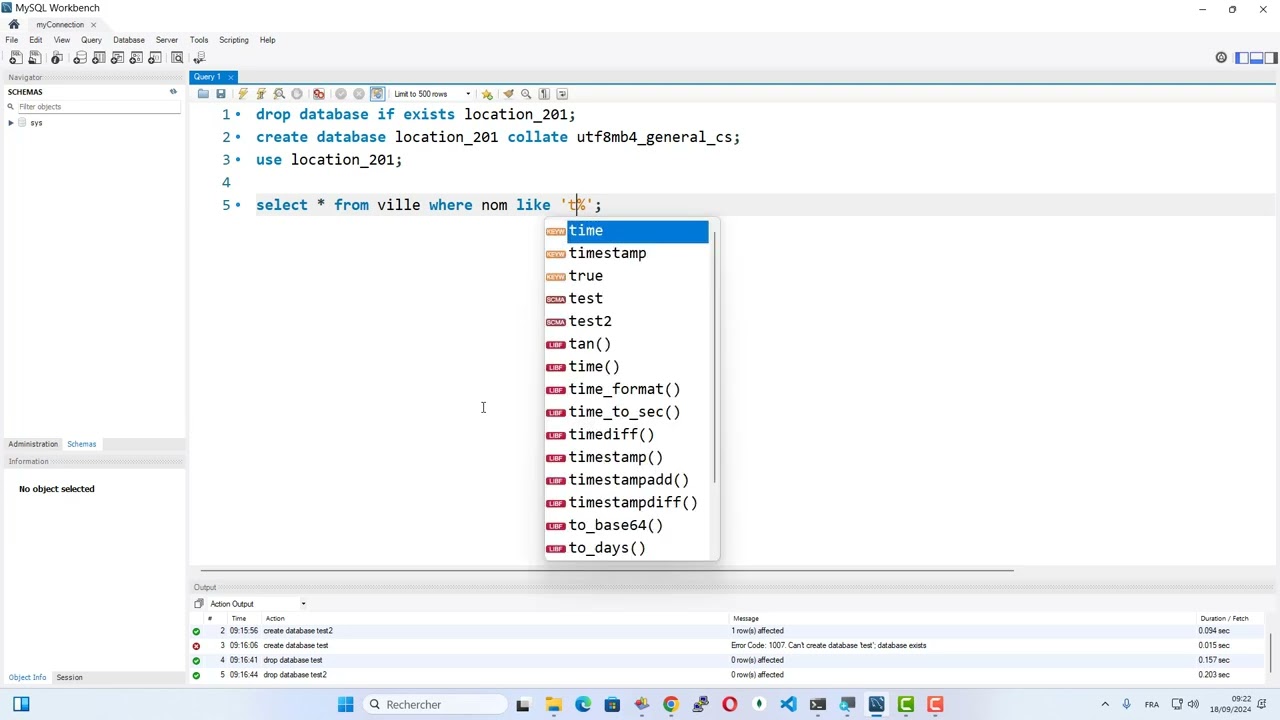Close the myConnection tab
The image size is (1280, 720).
click(x=94, y=25)
